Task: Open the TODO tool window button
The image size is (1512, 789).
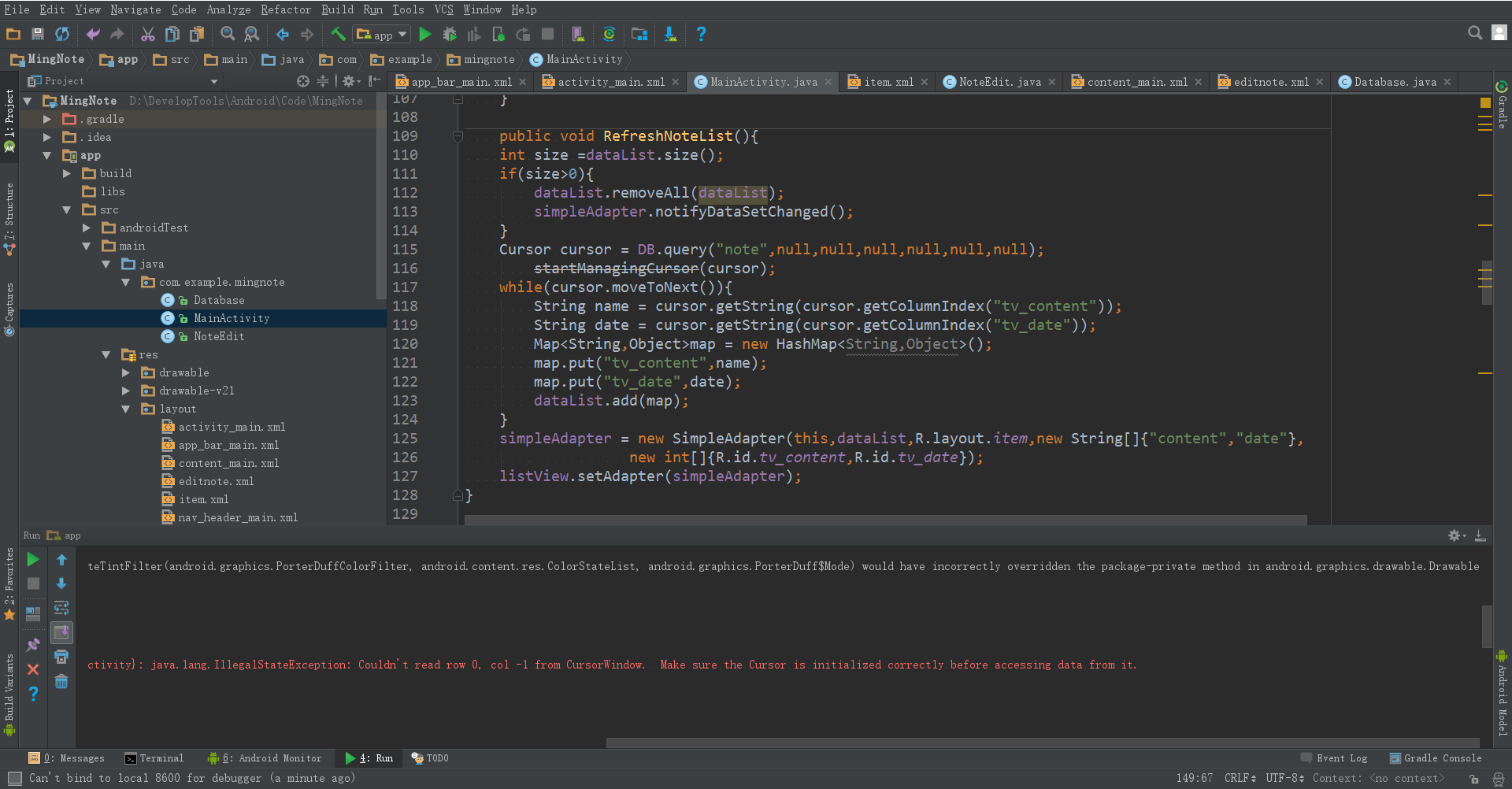Action: 430,758
